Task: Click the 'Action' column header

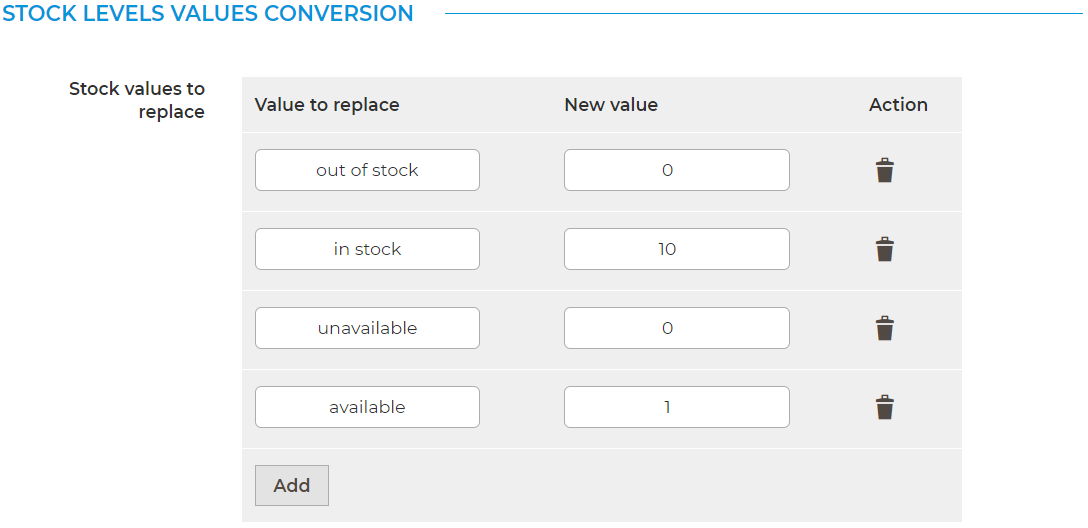Action: pyautogui.click(x=898, y=105)
